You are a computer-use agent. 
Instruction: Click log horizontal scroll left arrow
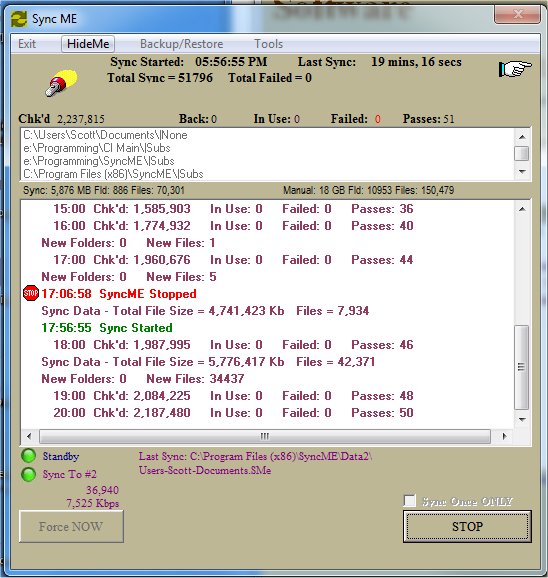pyautogui.click(x=29, y=436)
